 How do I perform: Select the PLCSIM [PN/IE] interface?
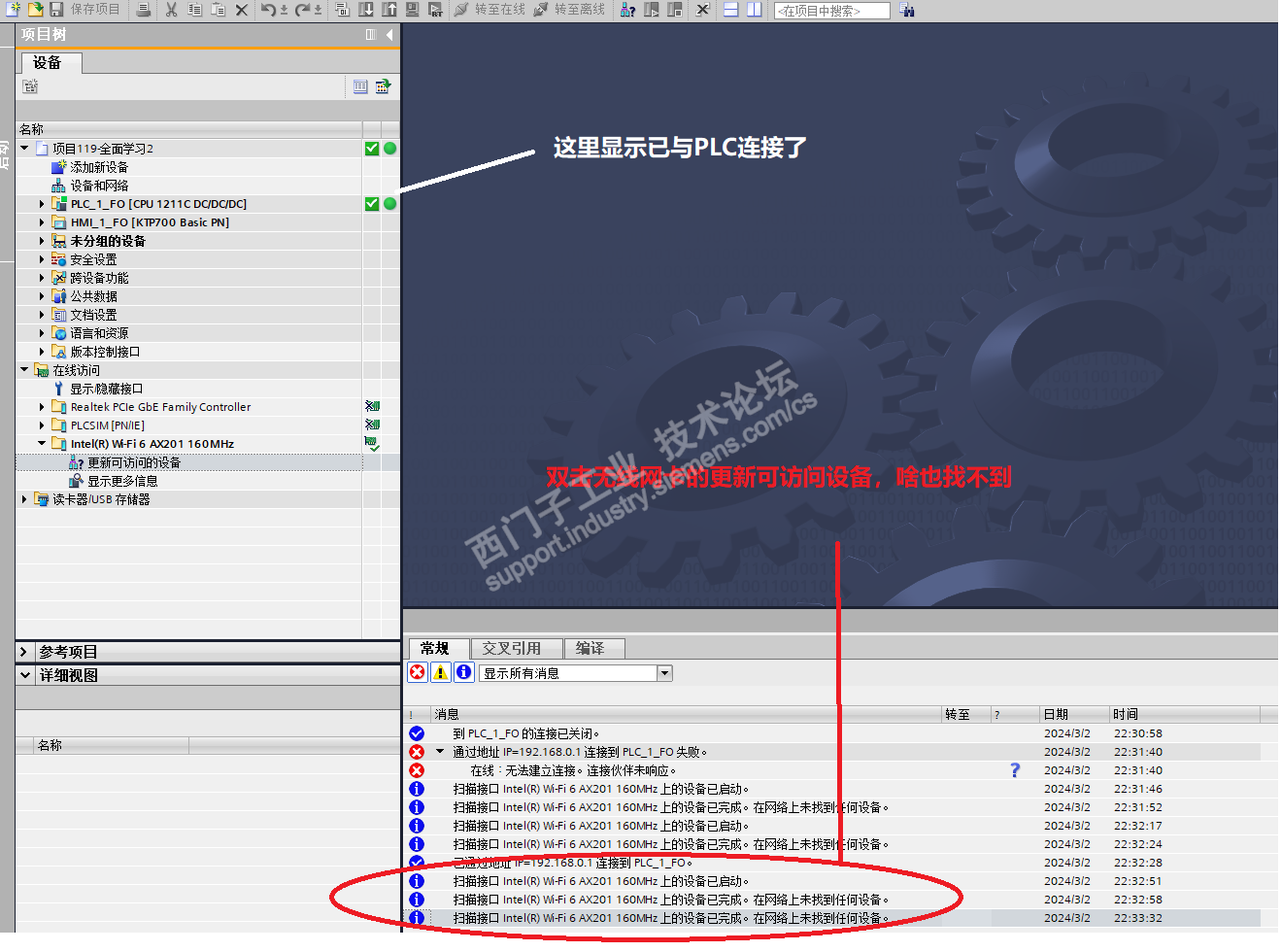coord(107,425)
